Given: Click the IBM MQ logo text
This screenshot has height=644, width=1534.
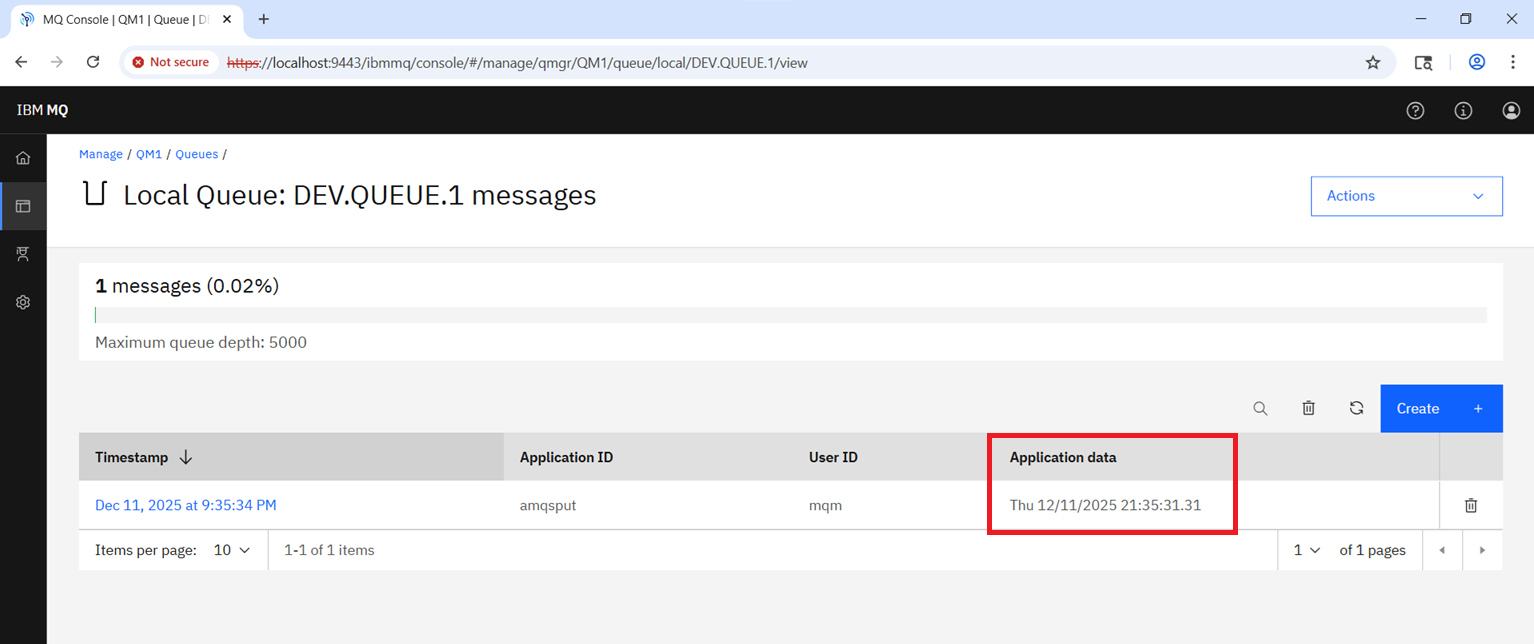Looking at the screenshot, I should (42, 110).
